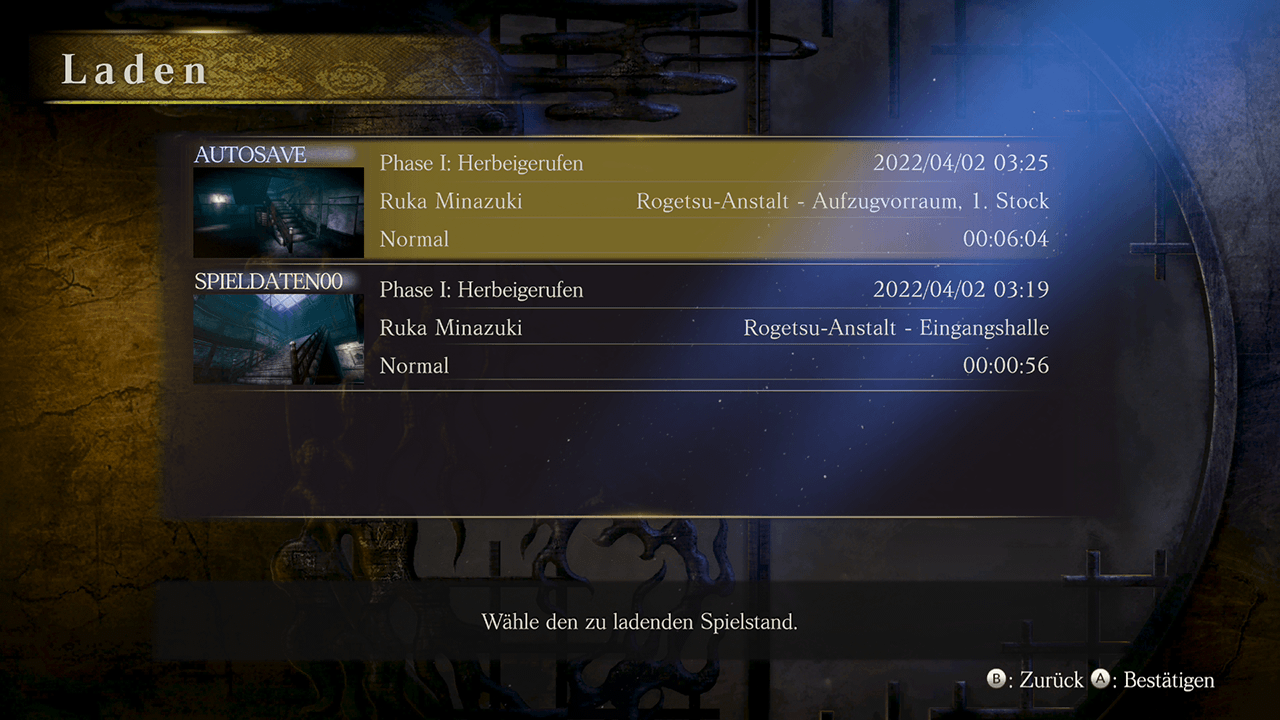Select save dated 2022/04/02 03:25
The height and width of the screenshot is (720, 1280).
[x=961, y=163]
